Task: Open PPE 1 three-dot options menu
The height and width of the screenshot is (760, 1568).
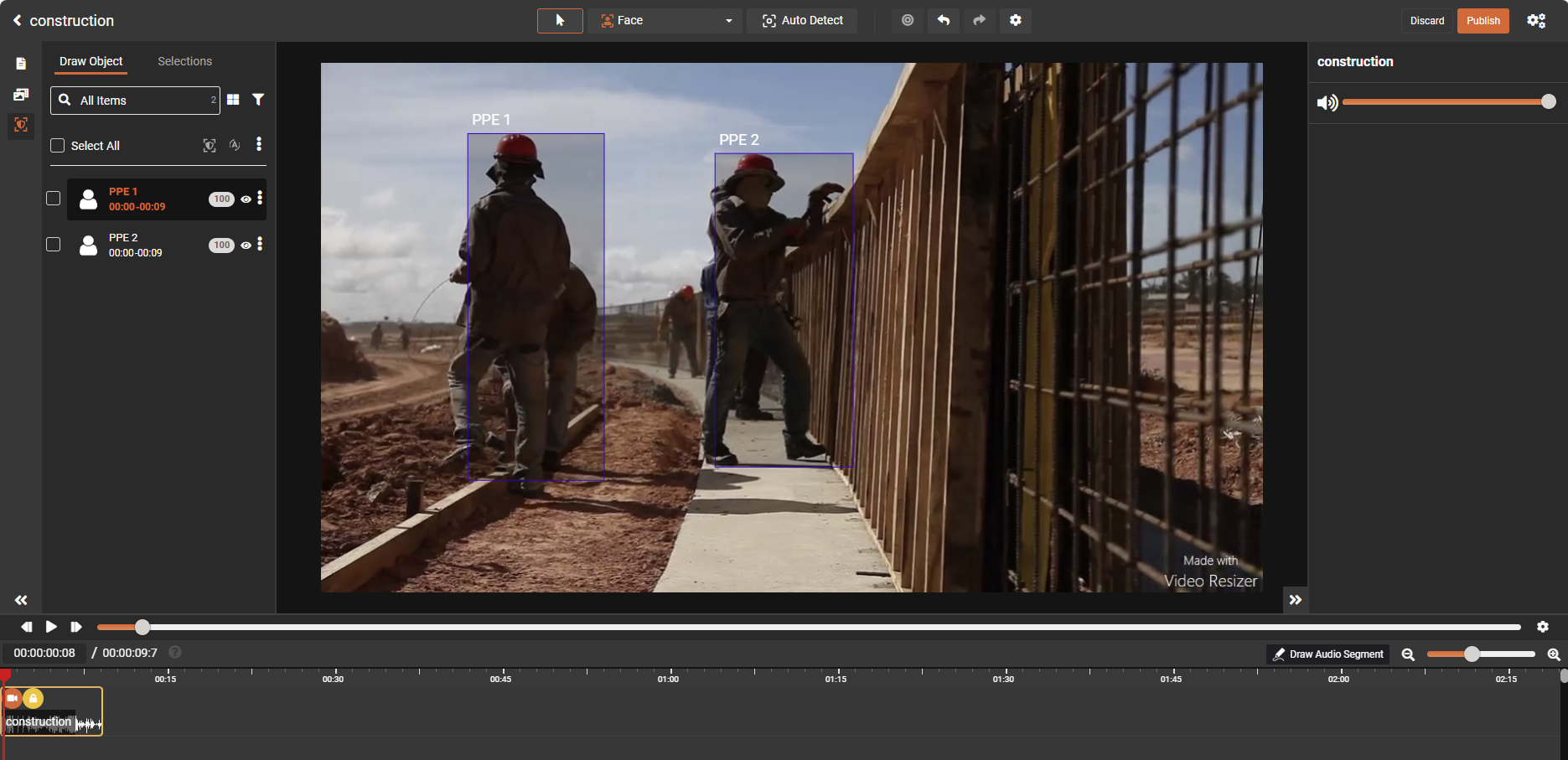Action: click(260, 198)
